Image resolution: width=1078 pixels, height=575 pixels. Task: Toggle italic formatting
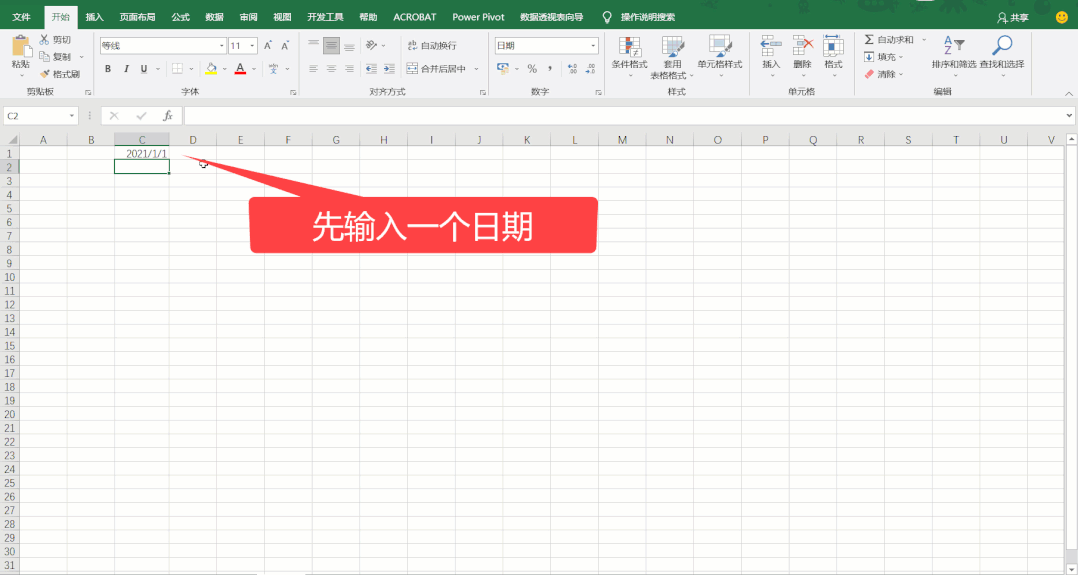pyautogui.click(x=126, y=69)
